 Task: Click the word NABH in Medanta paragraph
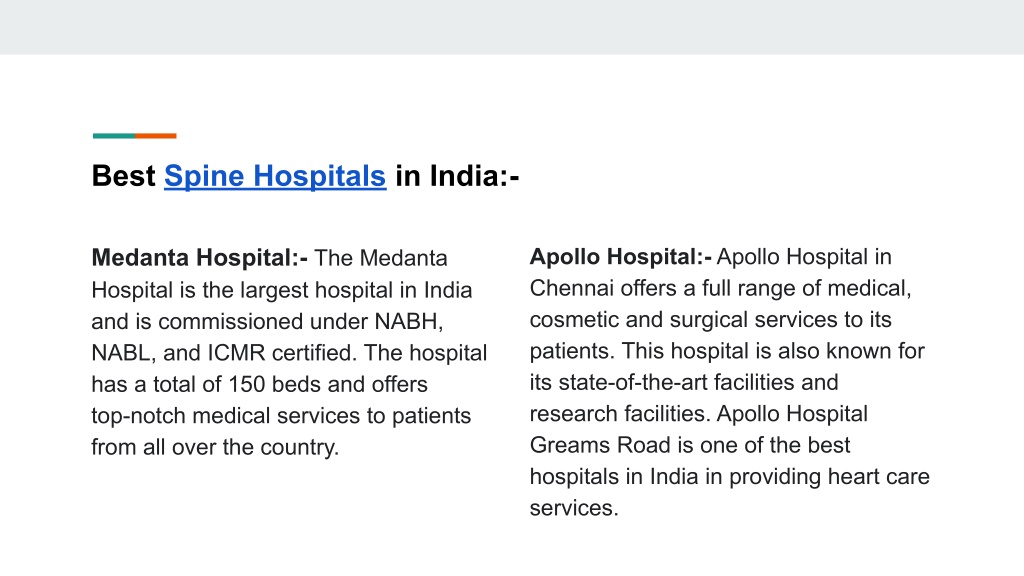[x=409, y=321]
